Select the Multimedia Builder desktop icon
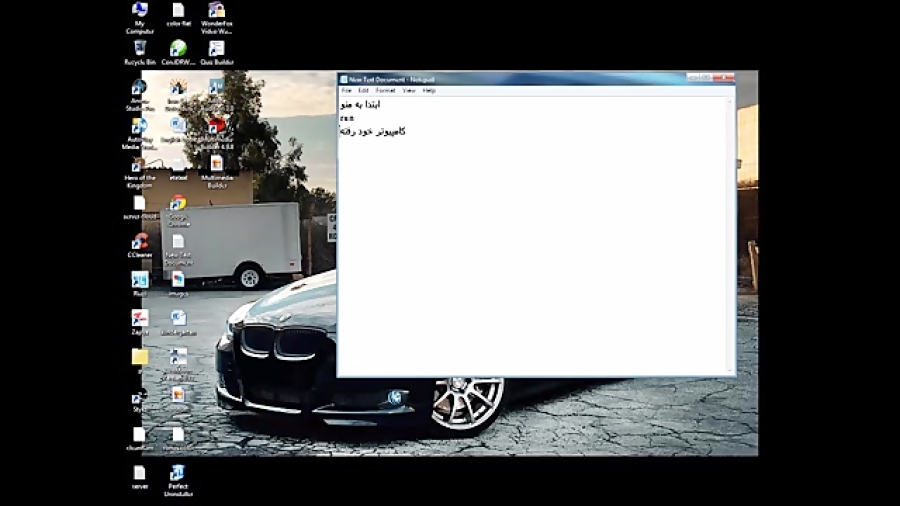The width and height of the screenshot is (900, 506). click(216, 172)
